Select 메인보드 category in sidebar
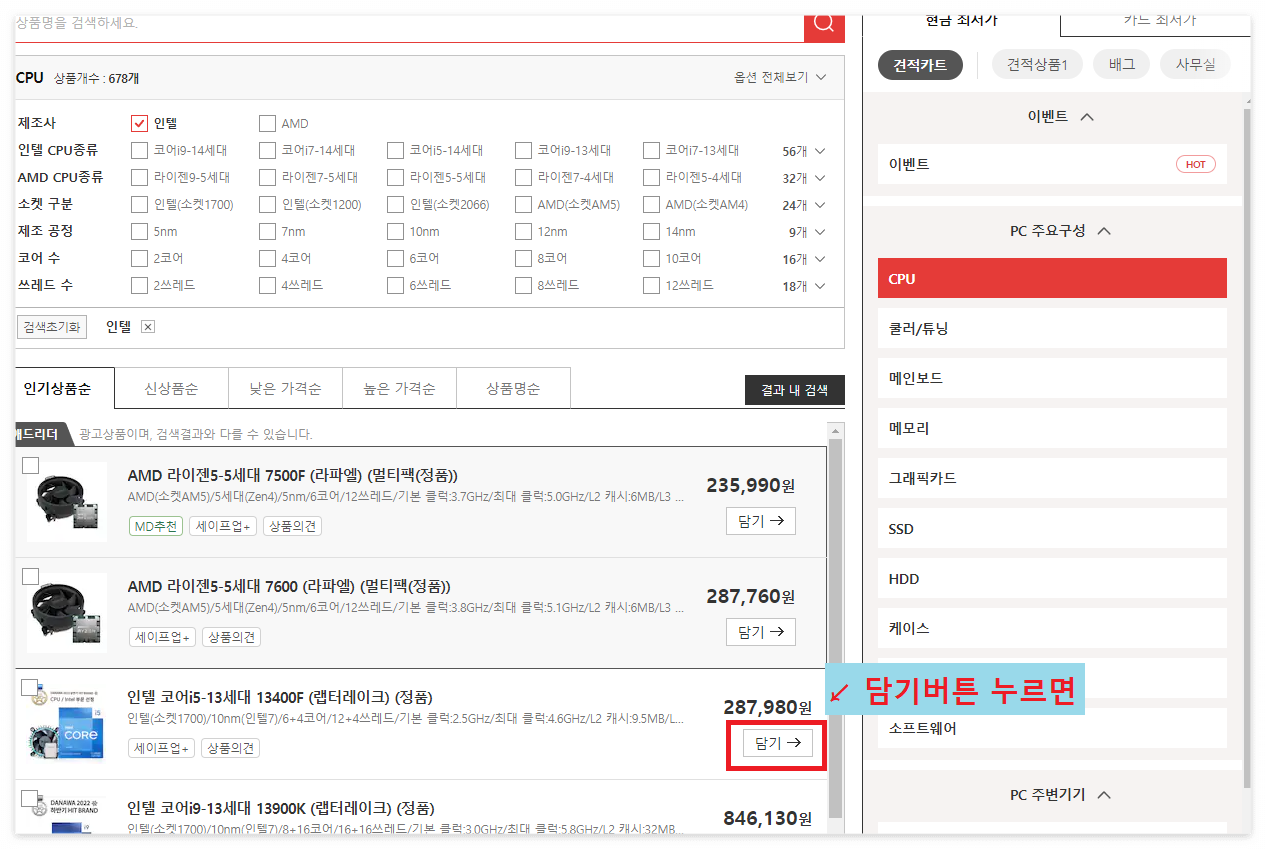The height and width of the screenshot is (849, 1266). pyautogui.click(x=1052, y=378)
